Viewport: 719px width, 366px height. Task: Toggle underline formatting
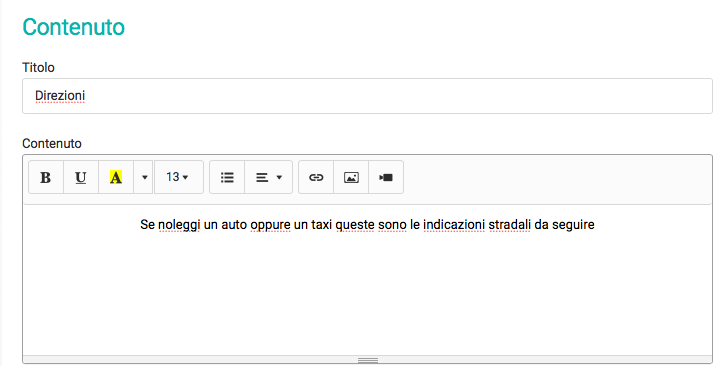coord(81,177)
